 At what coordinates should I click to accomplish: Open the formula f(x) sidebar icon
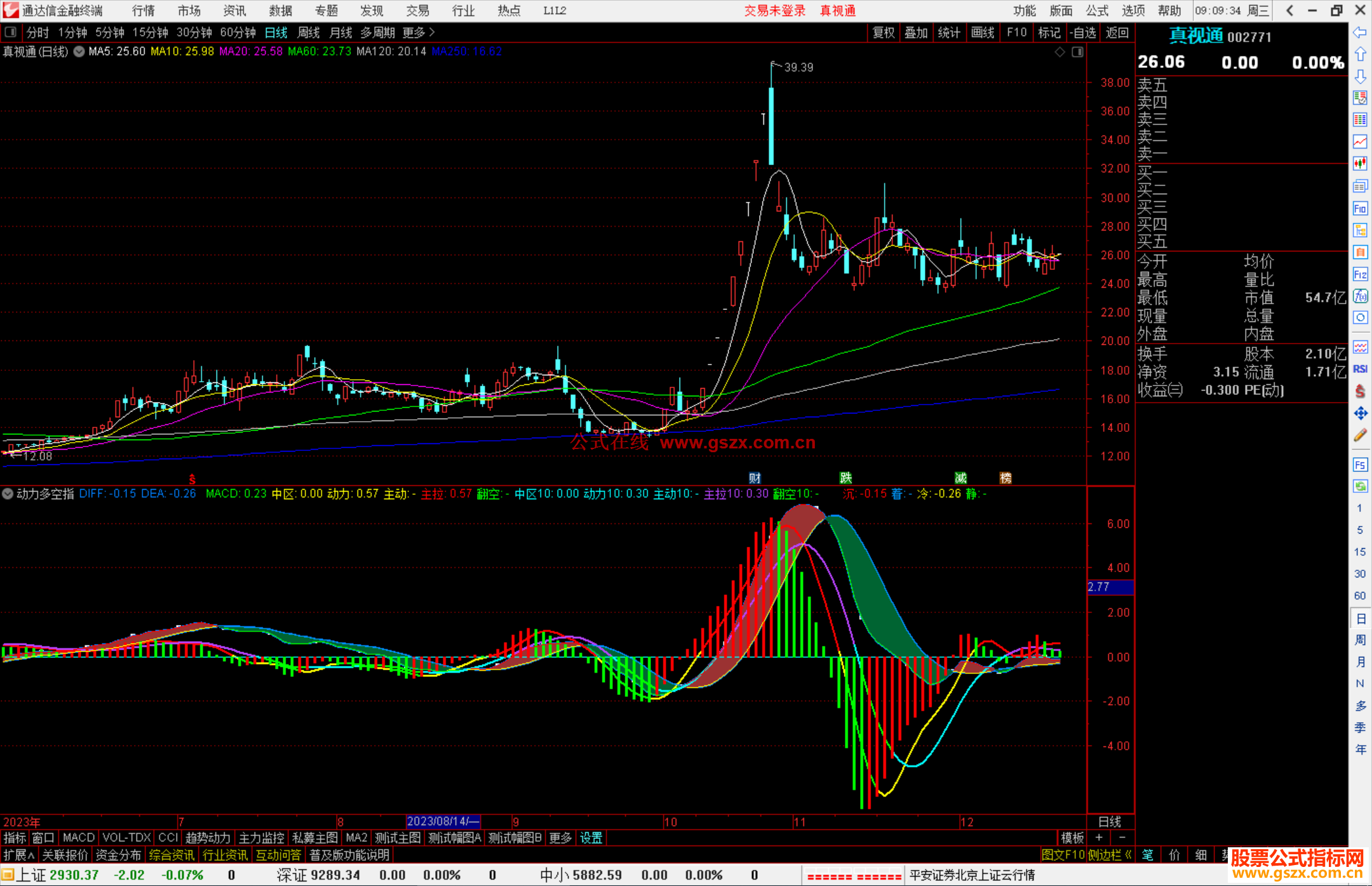click(1360, 296)
